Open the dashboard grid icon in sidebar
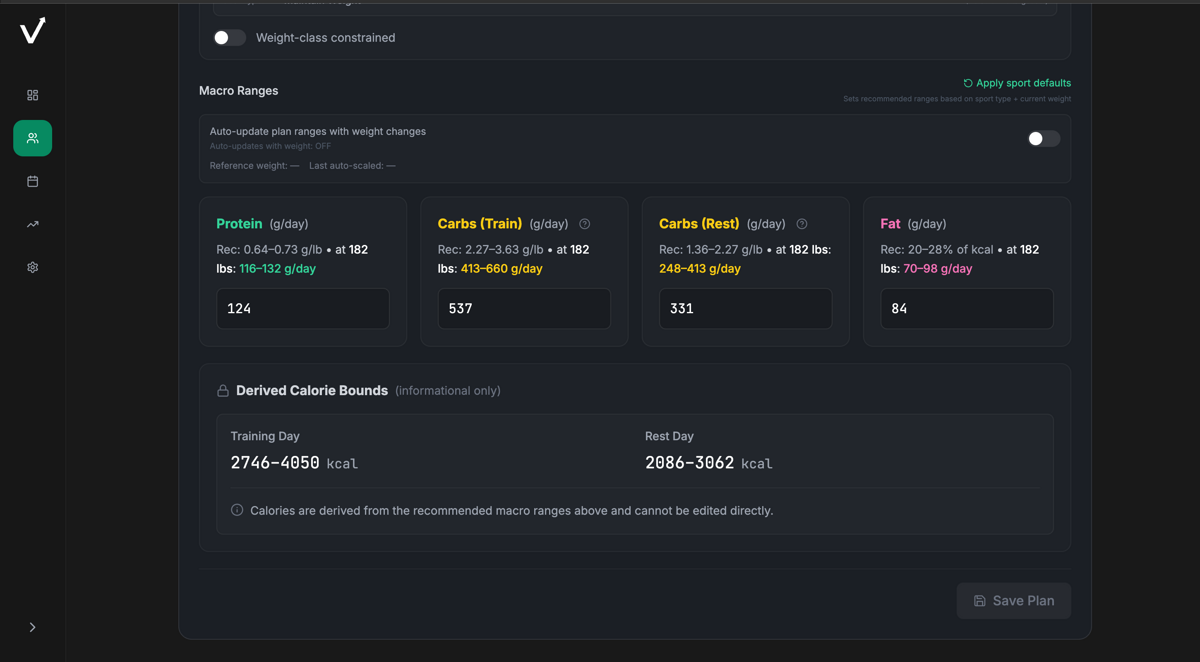 [32, 95]
